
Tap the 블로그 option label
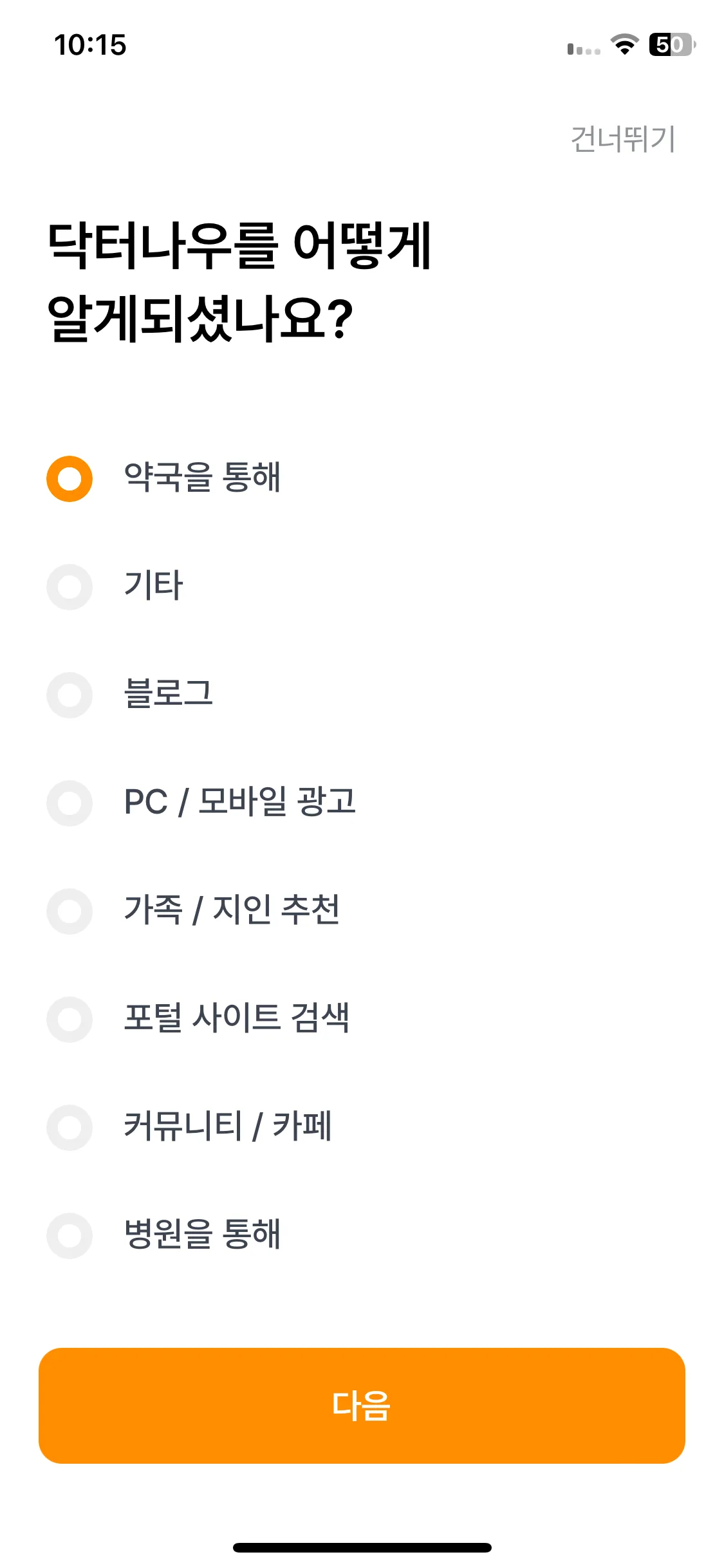point(169,694)
